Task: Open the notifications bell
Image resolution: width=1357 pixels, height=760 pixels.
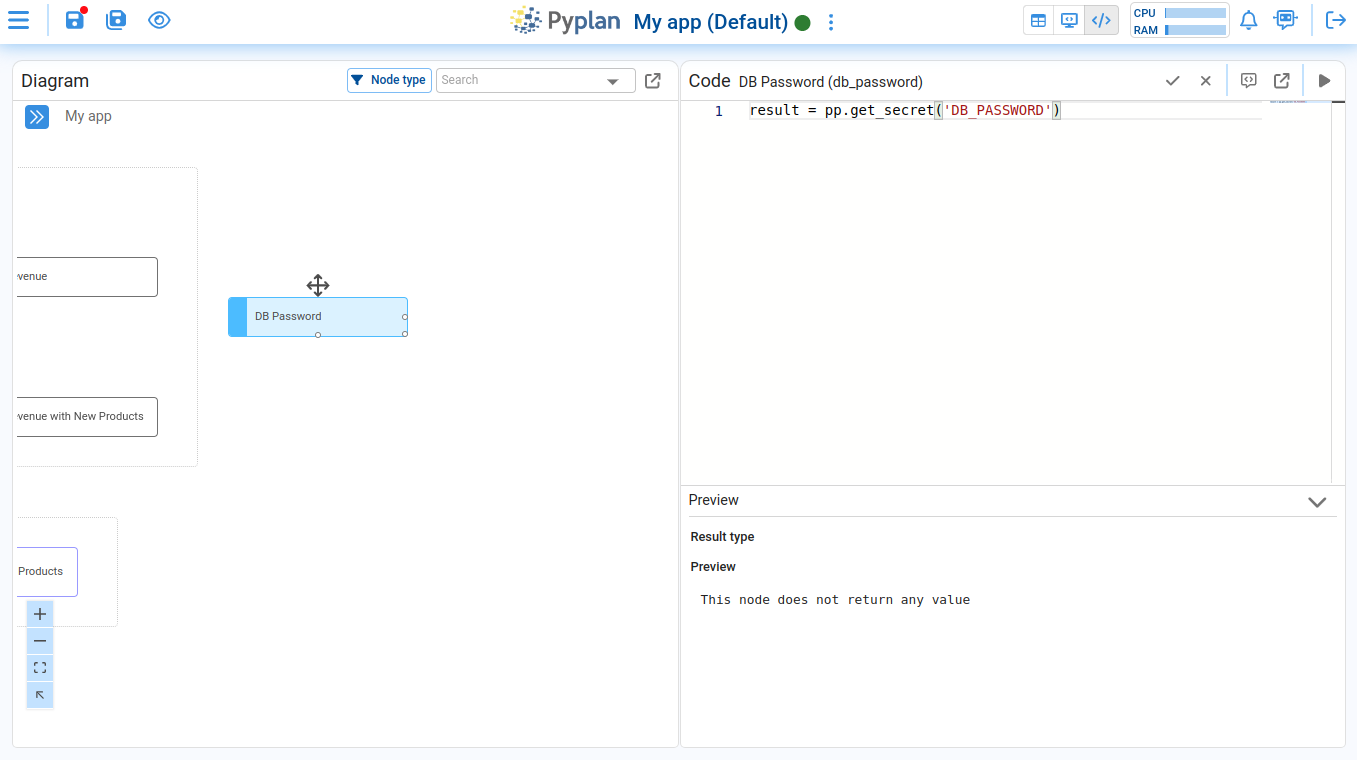Action: 1248,20
